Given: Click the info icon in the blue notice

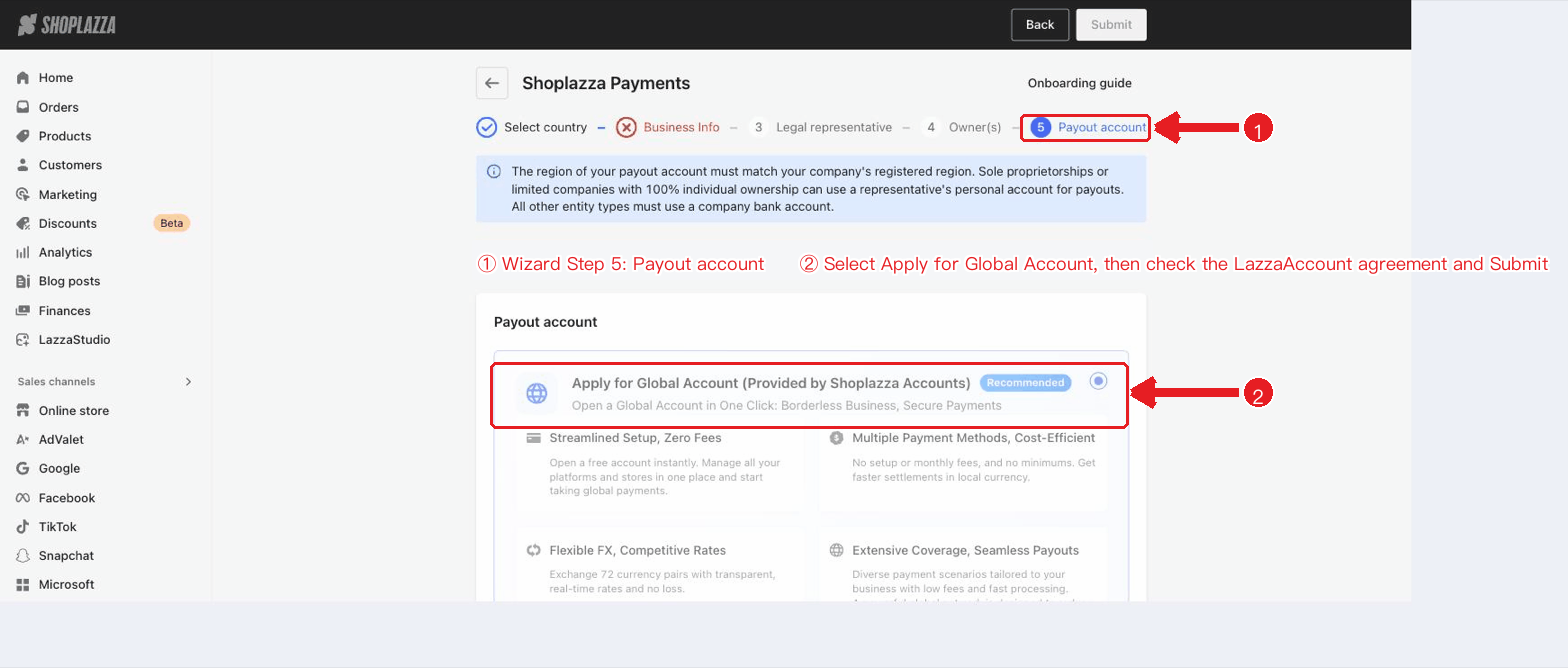Looking at the screenshot, I should point(493,171).
